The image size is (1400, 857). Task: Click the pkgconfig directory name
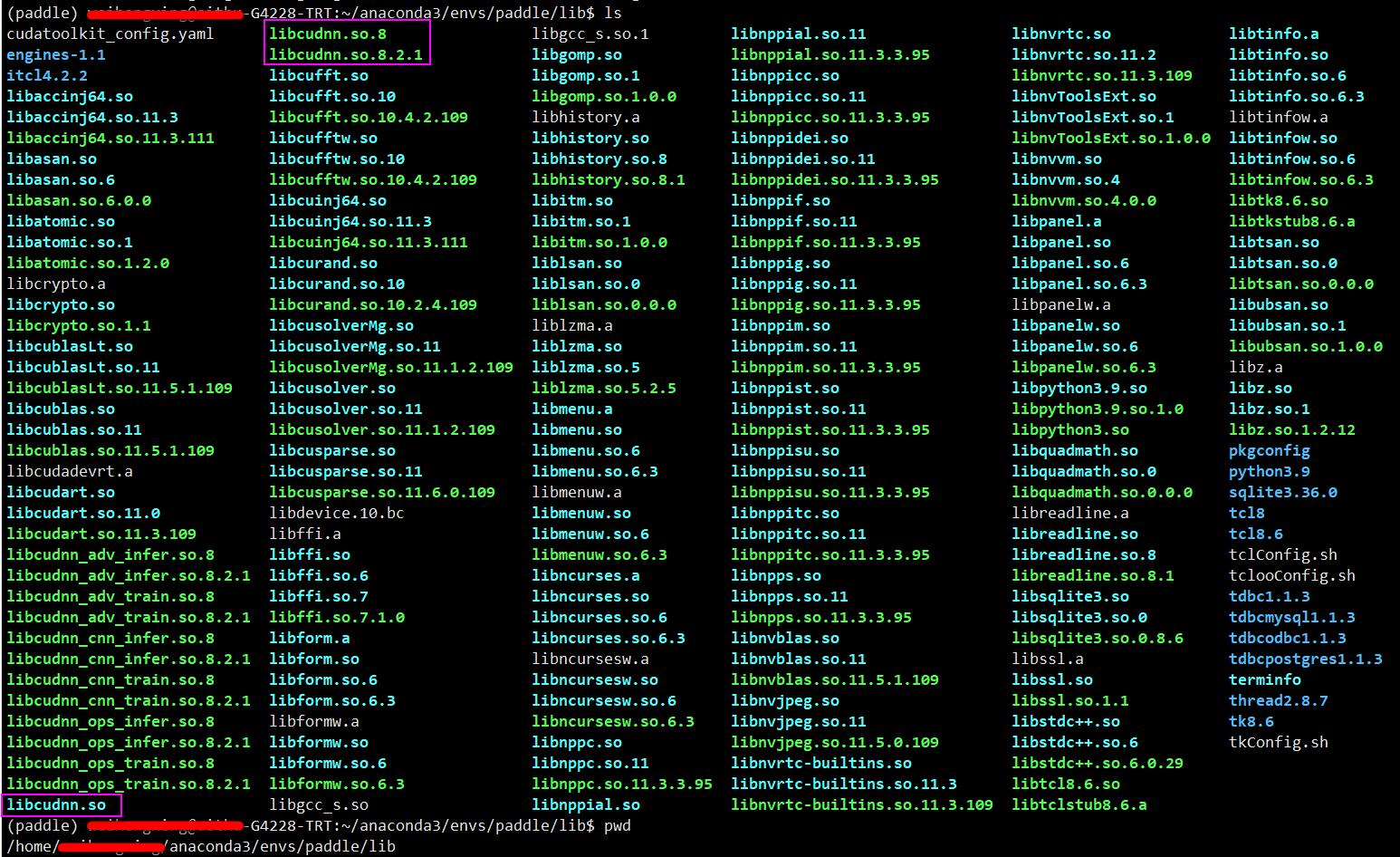coord(1270,450)
